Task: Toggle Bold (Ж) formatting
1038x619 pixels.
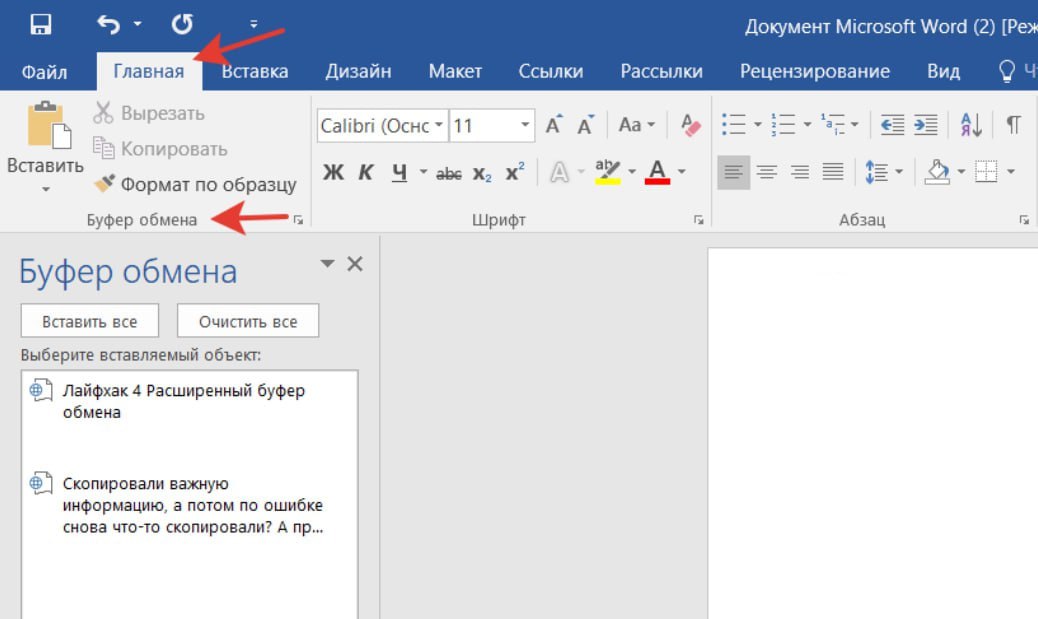Action: [333, 173]
